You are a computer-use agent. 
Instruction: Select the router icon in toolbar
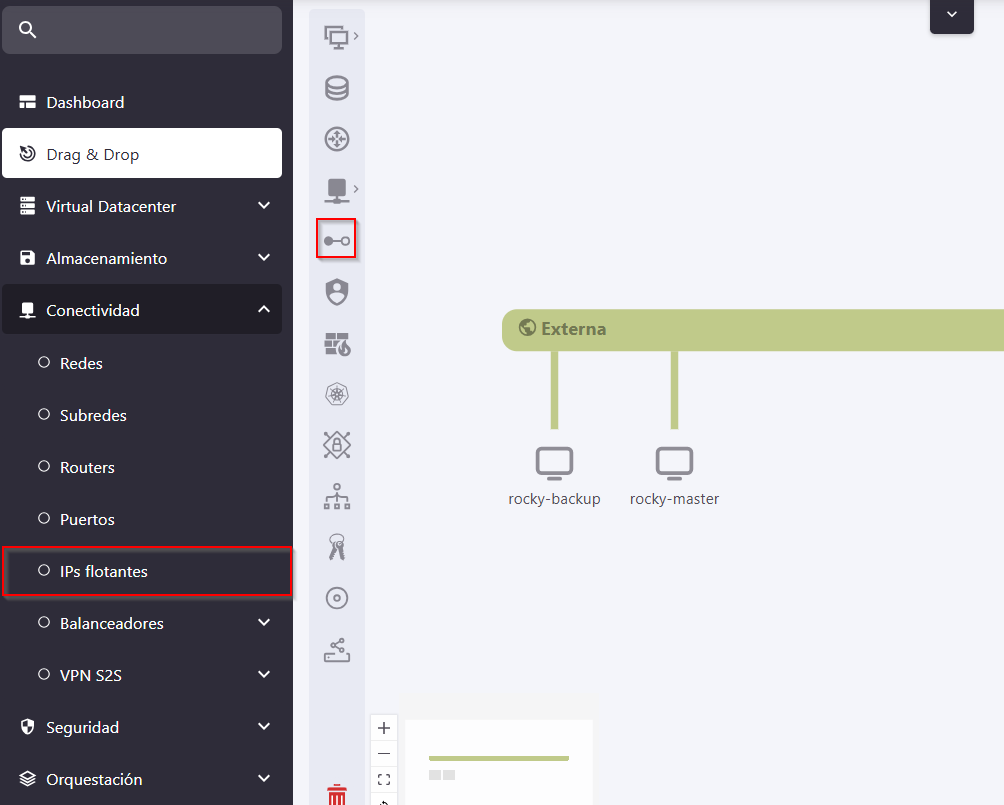click(337, 140)
